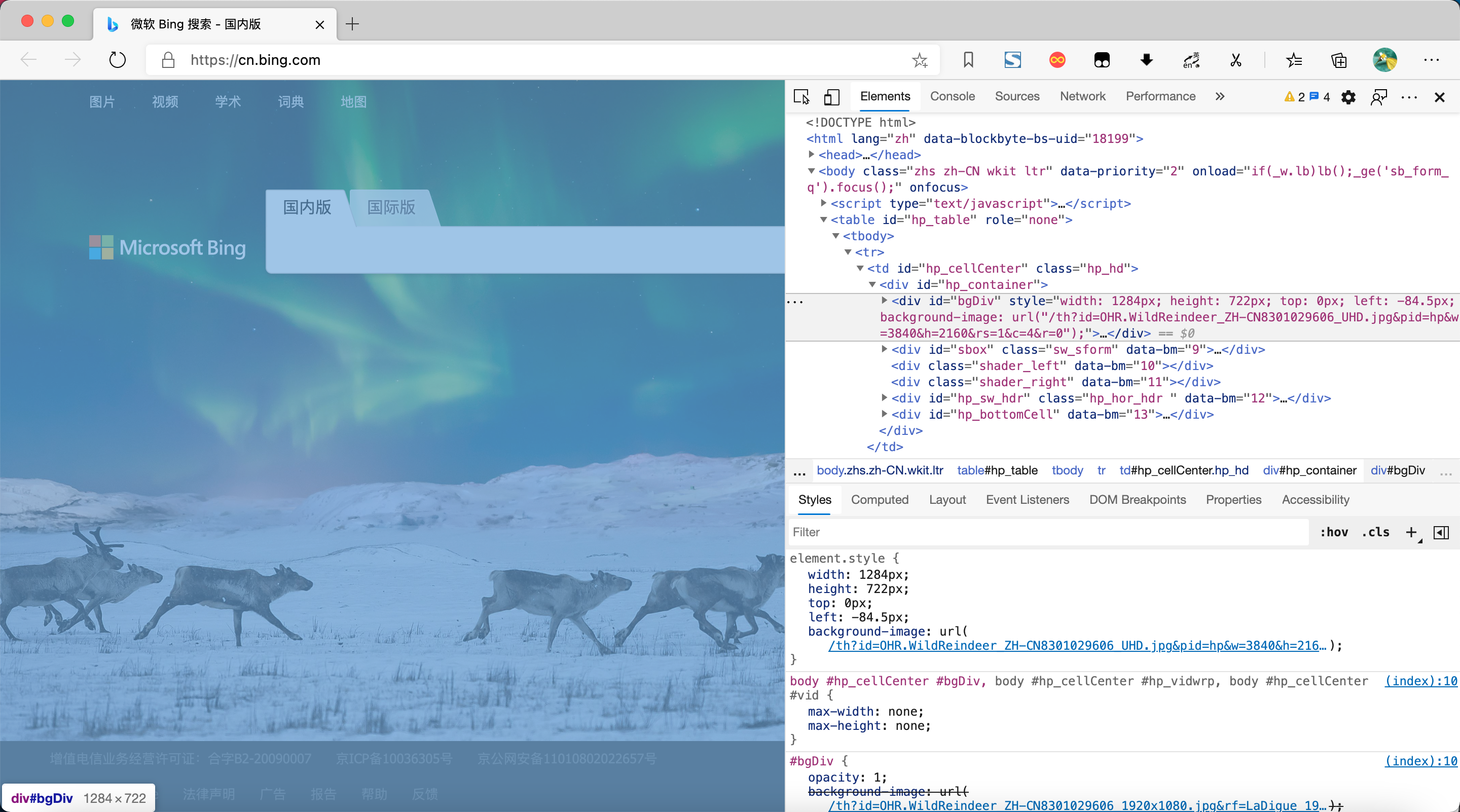Collapse the hp_table element node

click(x=823, y=219)
